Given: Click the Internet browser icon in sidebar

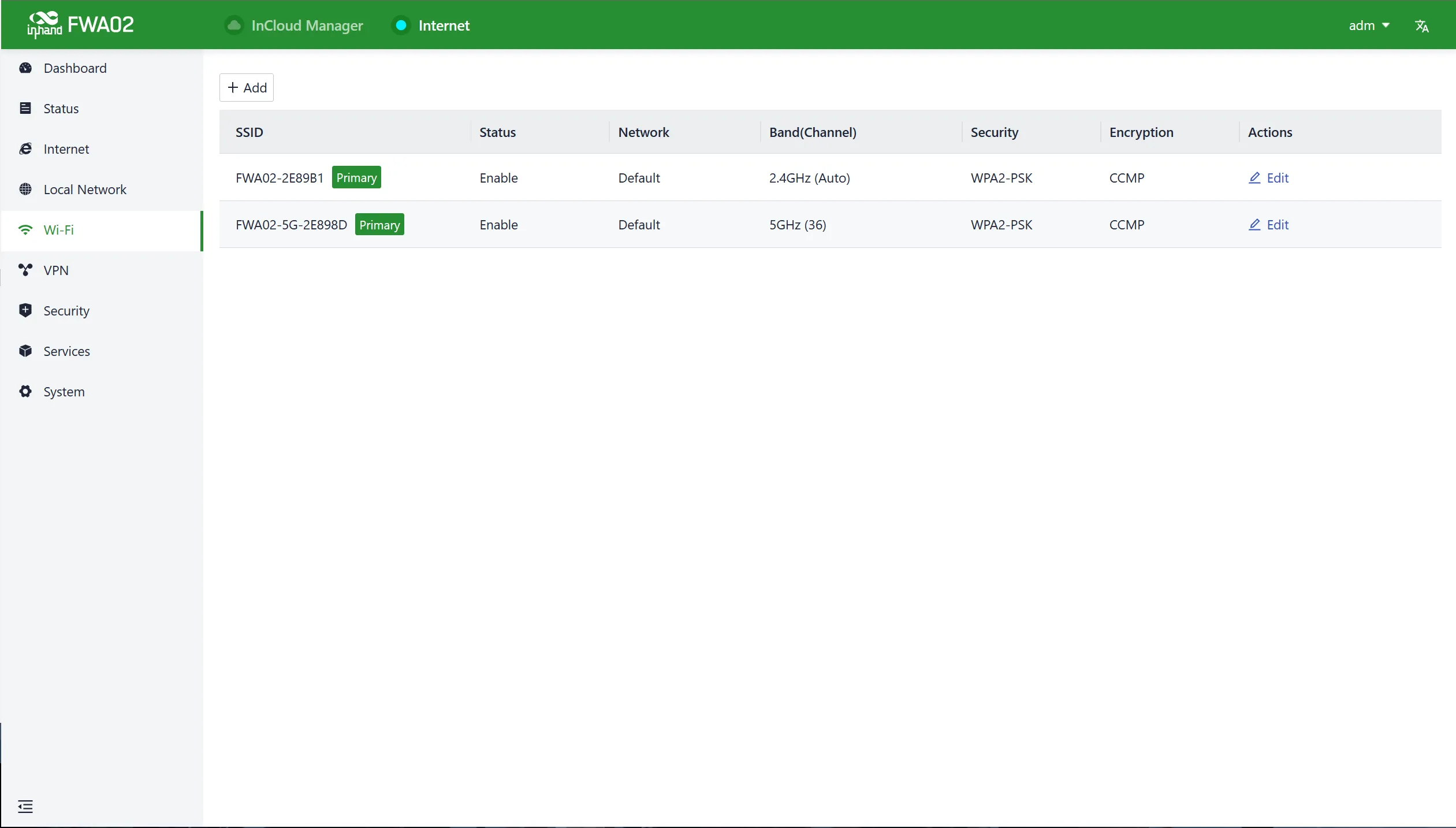Looking at the screenshot, I should click(x=25, y=149).
